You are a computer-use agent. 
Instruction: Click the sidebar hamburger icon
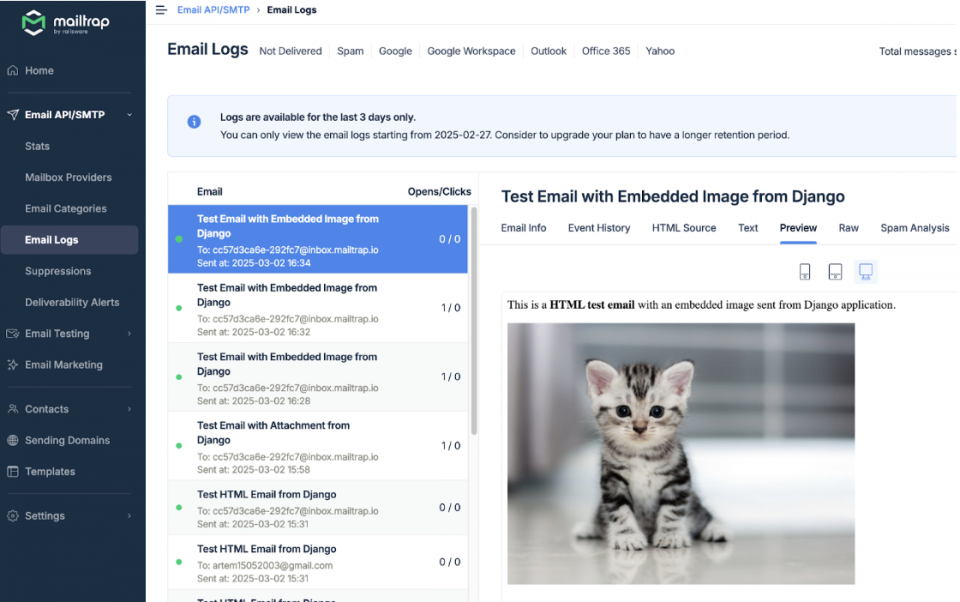[x=160, y=9]
